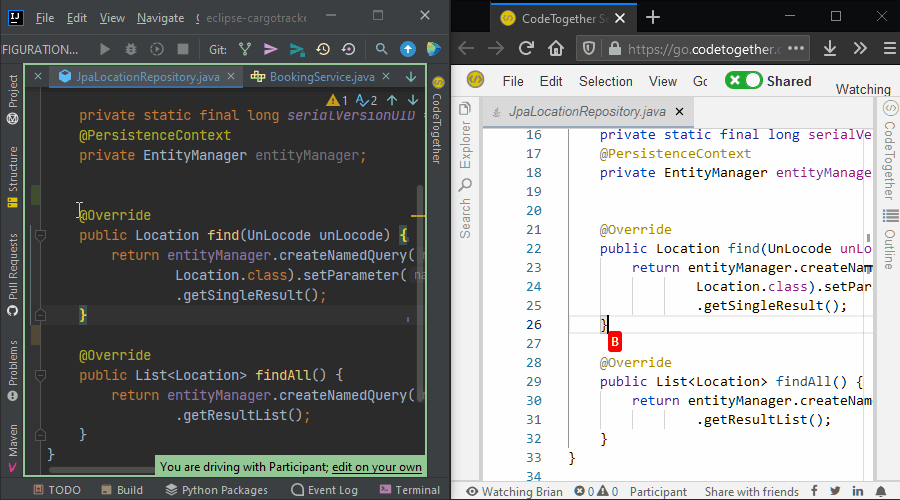
Task: Open the Navigate menu in IntelliJ
Action: pos(160,18)
